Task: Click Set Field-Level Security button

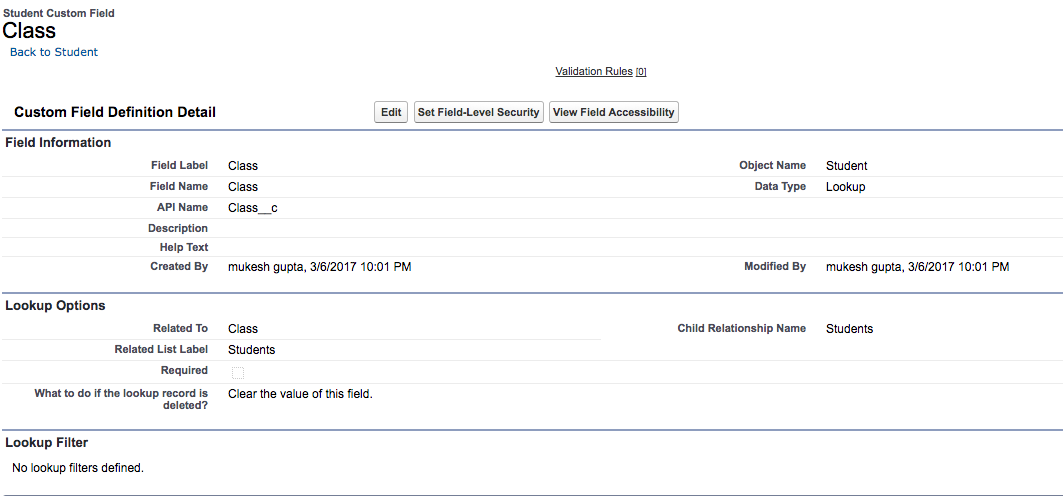Action: click(478, 112)
